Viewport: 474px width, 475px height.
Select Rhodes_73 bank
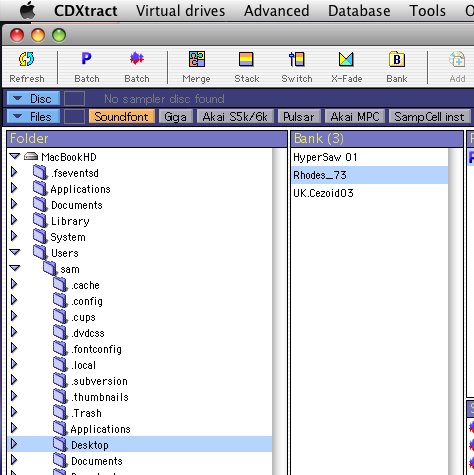[x=369, y=175]
